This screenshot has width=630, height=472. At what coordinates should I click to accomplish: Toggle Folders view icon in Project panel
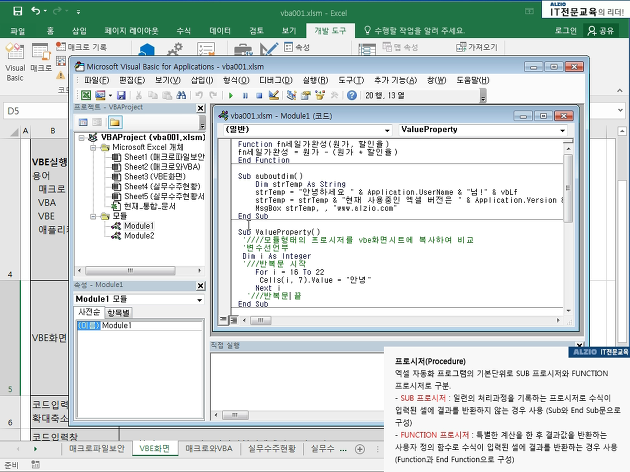click(115, 122)
